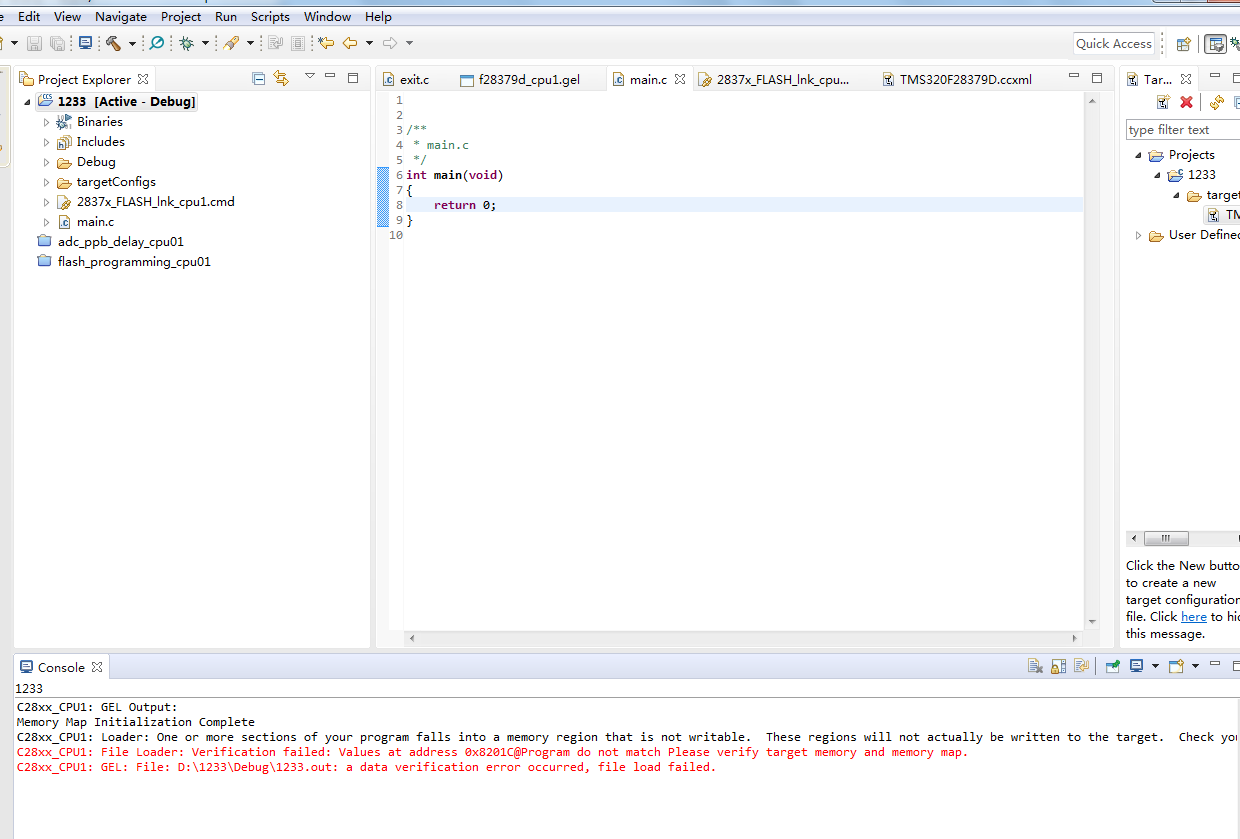Screen dimensions: 1240x839
Task: Expand the targetConfigs folder node
Action: pos(46,182)
